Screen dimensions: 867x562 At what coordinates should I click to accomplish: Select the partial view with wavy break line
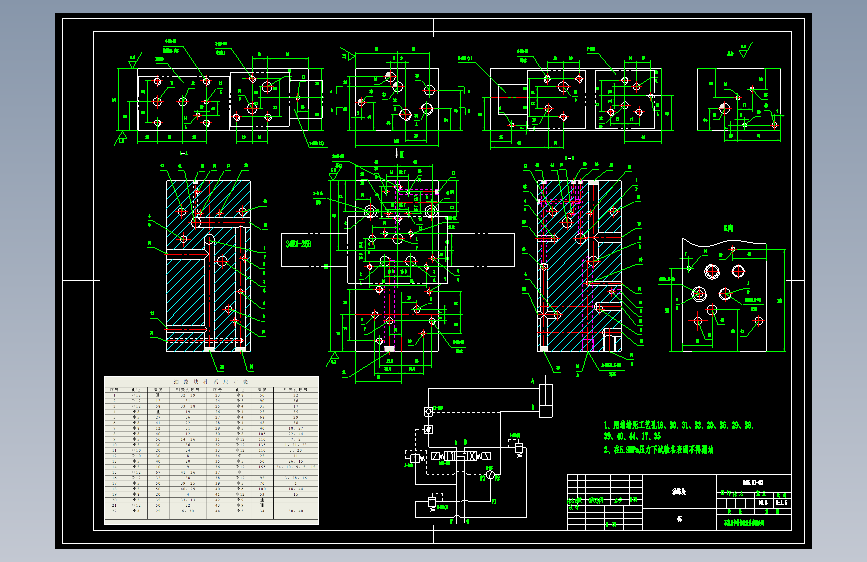point(724,295)
